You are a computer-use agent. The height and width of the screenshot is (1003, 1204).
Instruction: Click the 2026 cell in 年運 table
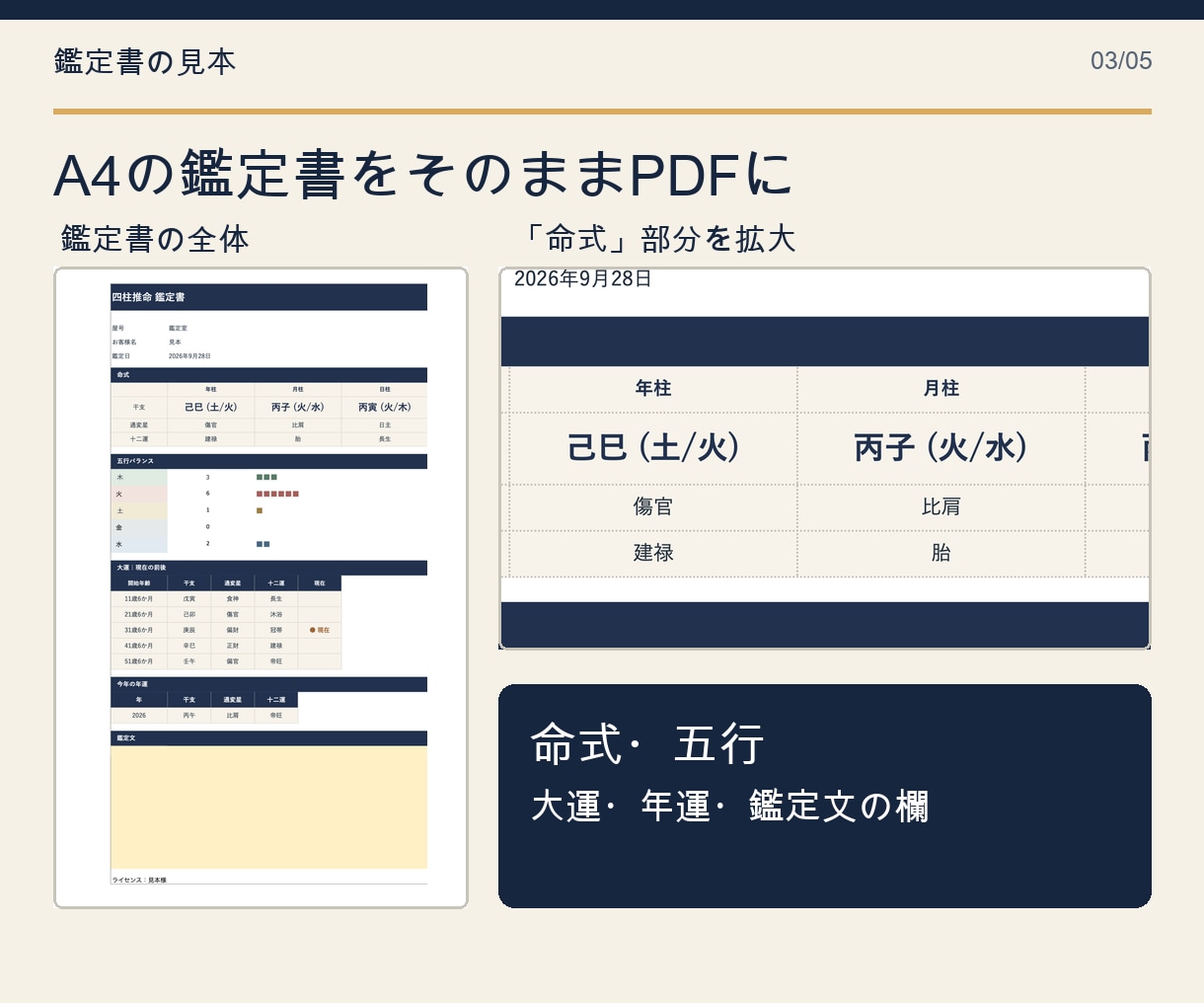[139, 716]
